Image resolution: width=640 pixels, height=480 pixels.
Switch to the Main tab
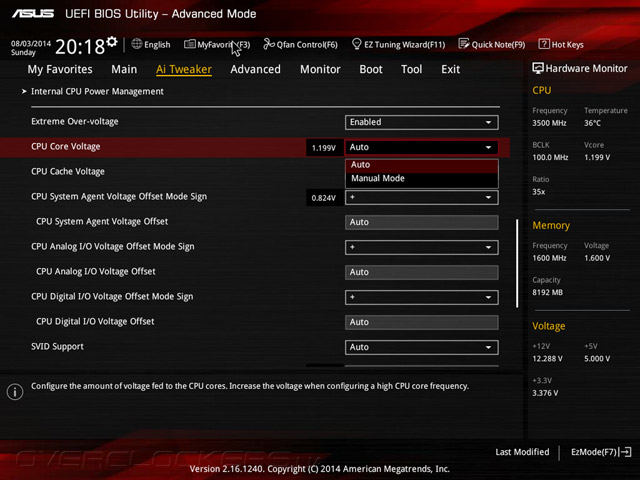pyautogui.click(x=124, y=69)
